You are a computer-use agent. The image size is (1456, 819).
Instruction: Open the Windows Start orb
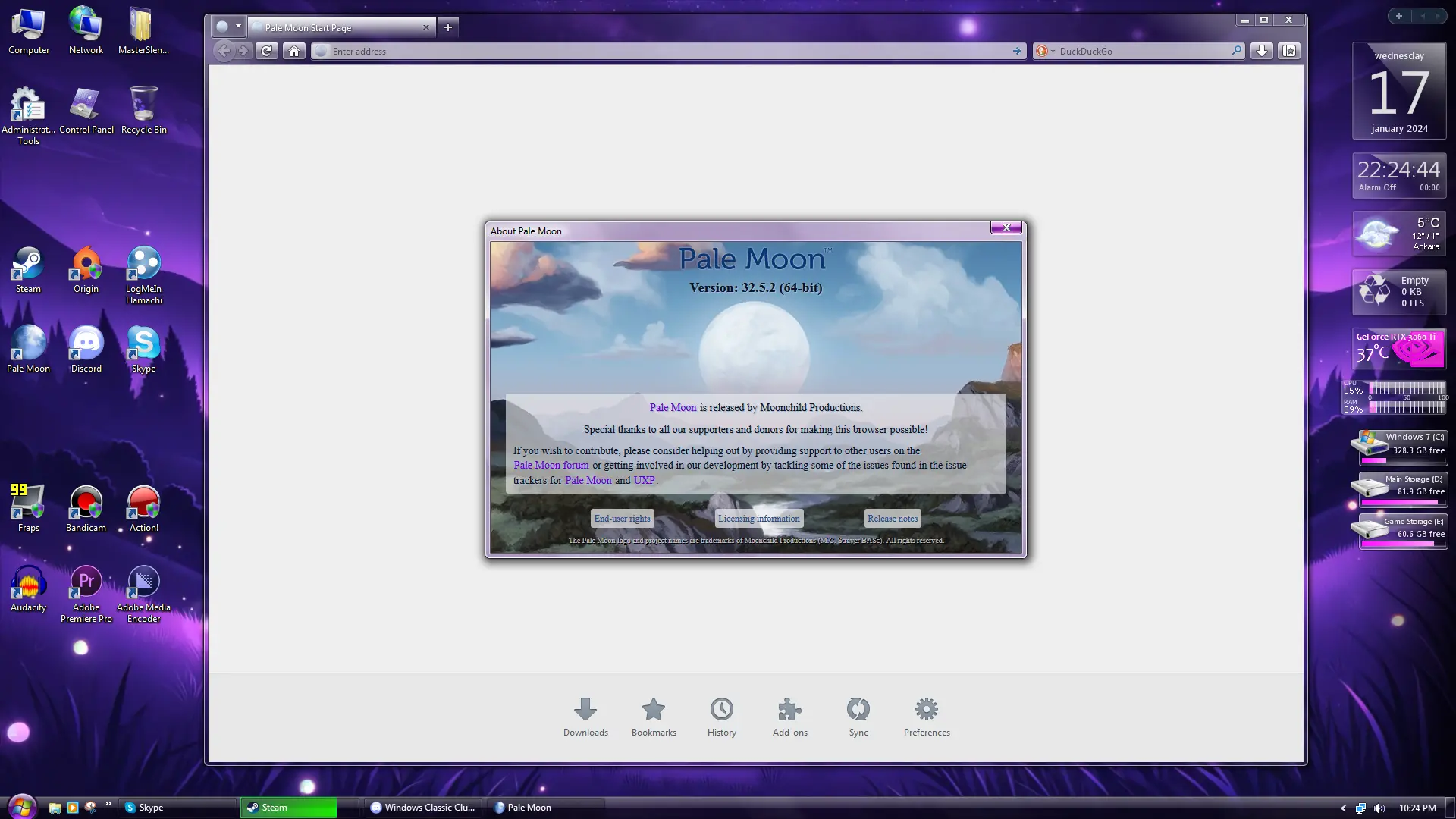[21, 806]
